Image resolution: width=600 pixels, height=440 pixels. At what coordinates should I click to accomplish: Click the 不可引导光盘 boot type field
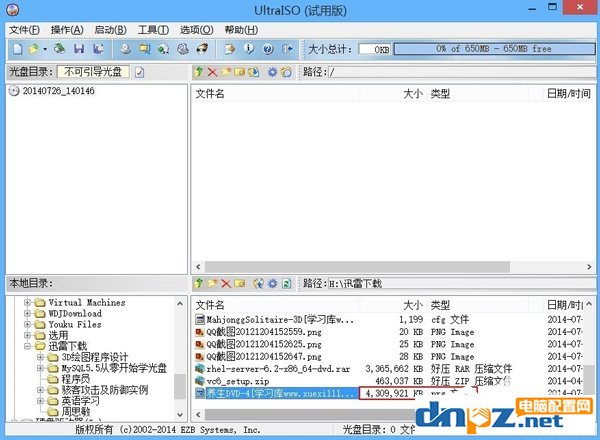[x=93, y=72]
